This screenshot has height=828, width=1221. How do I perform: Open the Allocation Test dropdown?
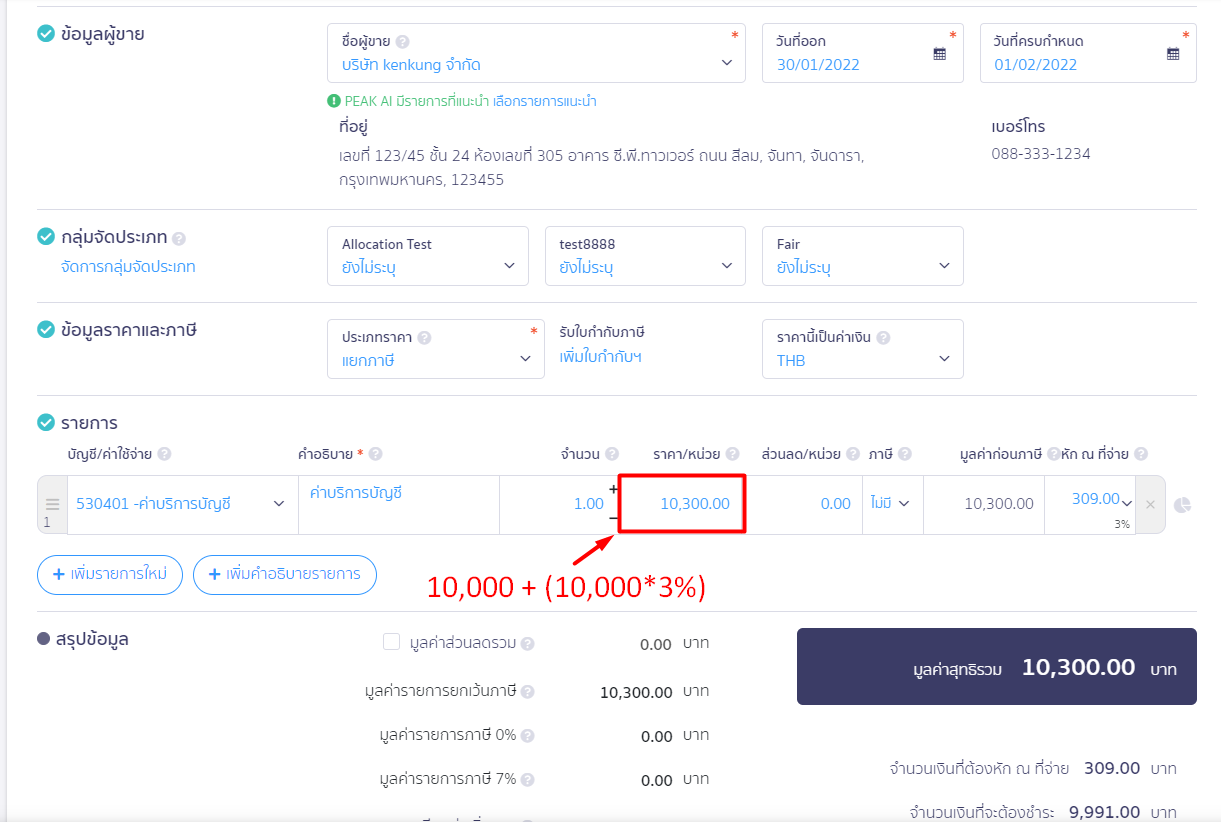coord(428,256)
